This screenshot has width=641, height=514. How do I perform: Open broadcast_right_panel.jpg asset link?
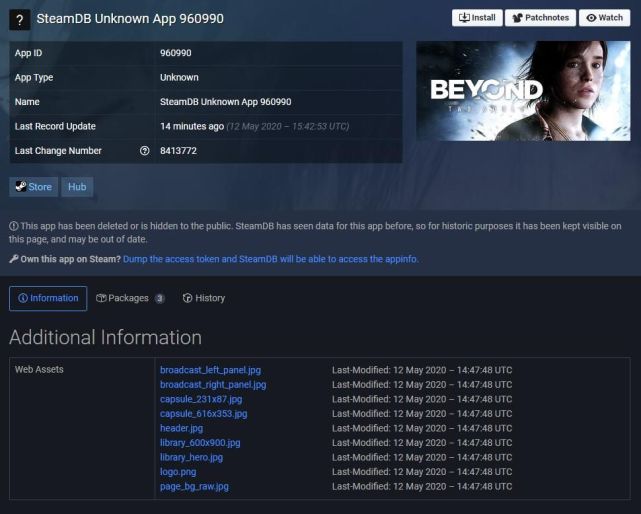tap(213, 385)
